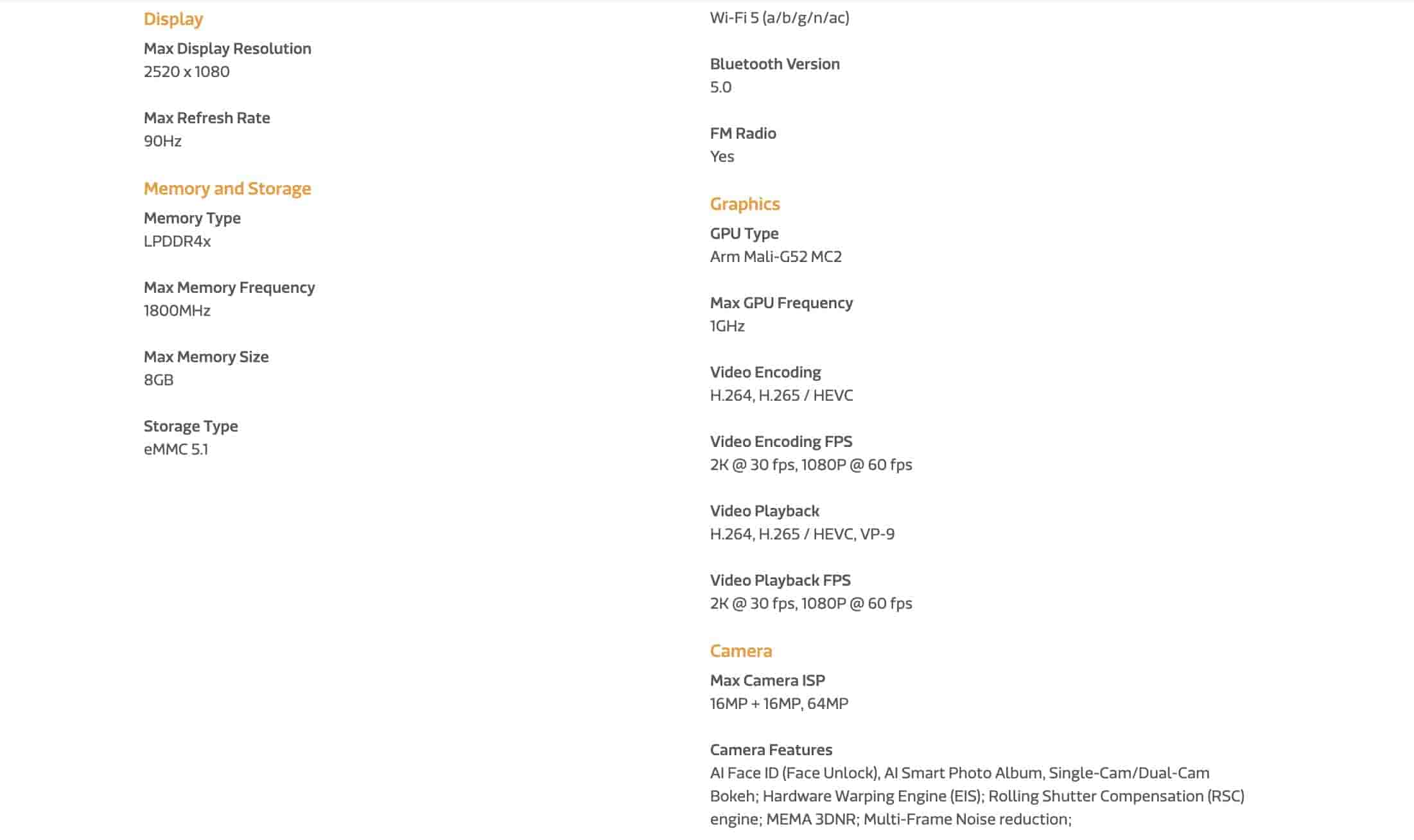Image resolution: width=1414 pixels, height=840 pixels.
Task: Click the Camera section heading
Action: (x=741, y=651)
